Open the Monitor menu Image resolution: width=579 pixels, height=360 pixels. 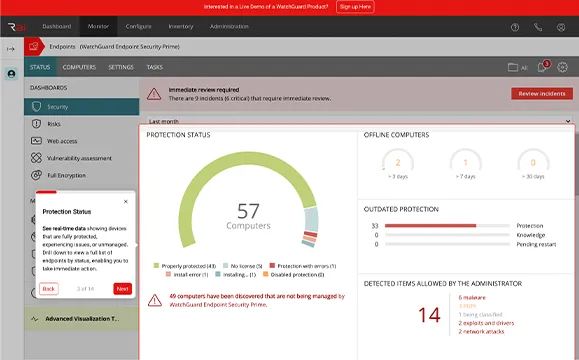[x=98, y=27]
